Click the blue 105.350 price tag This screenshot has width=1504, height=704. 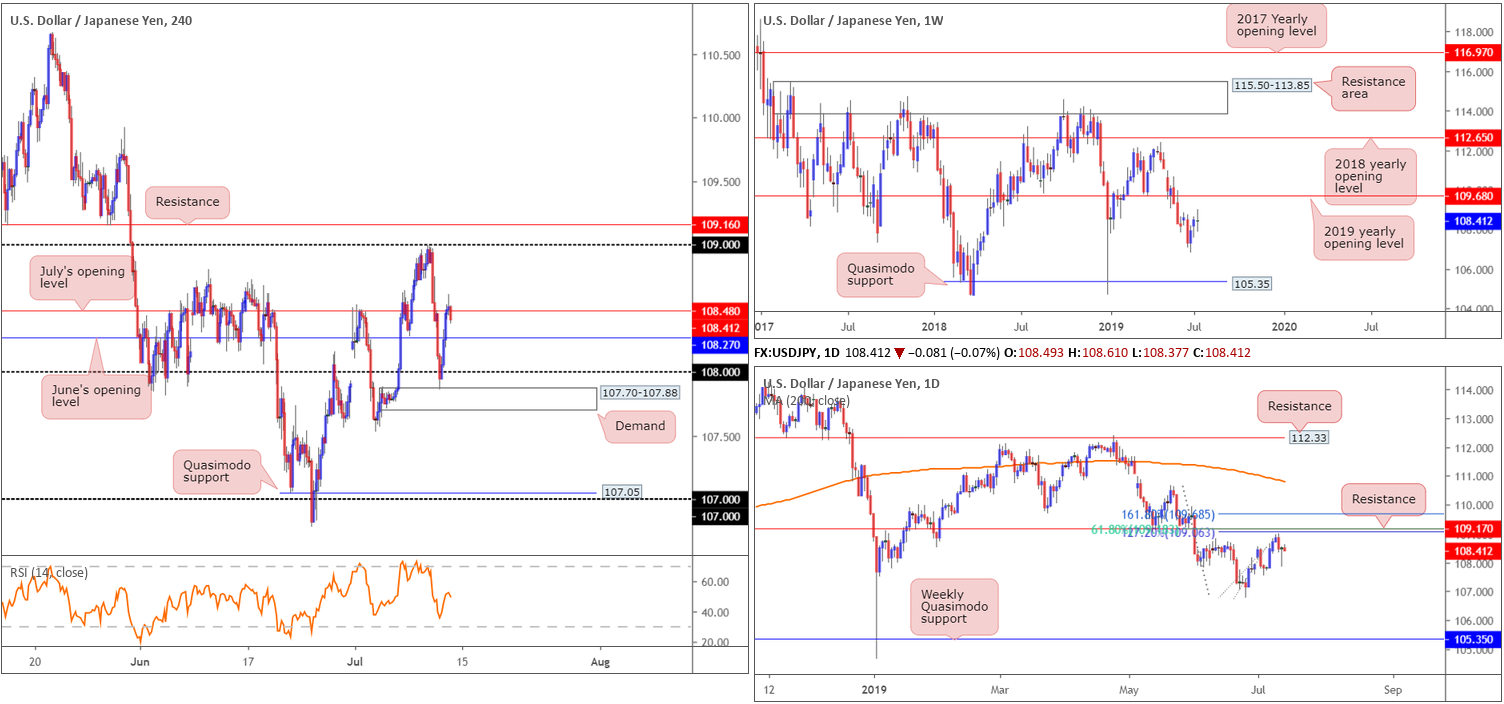[x=1472, y=638]
